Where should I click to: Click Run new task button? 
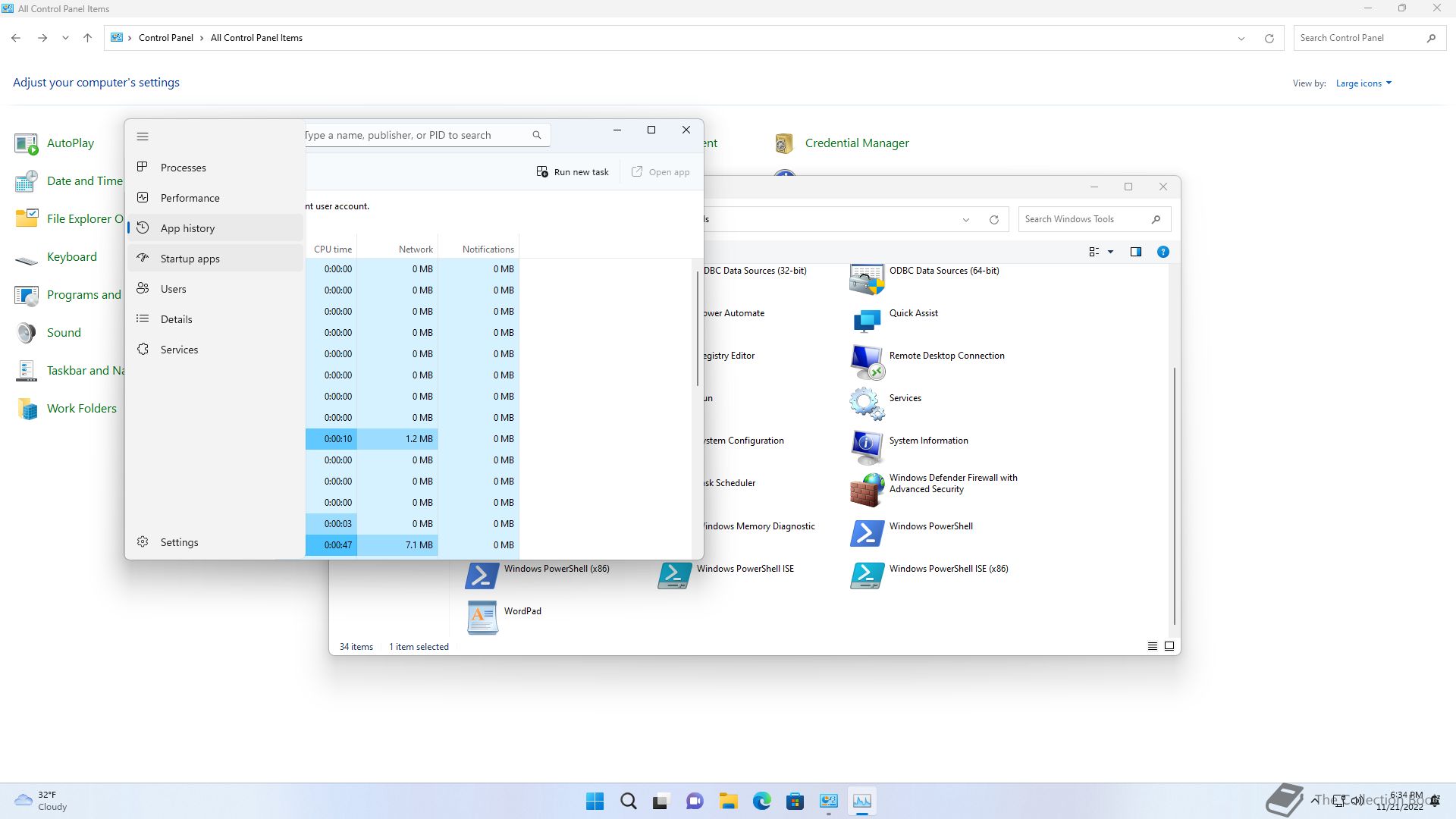pyautogui.click(x=573, y=172)
